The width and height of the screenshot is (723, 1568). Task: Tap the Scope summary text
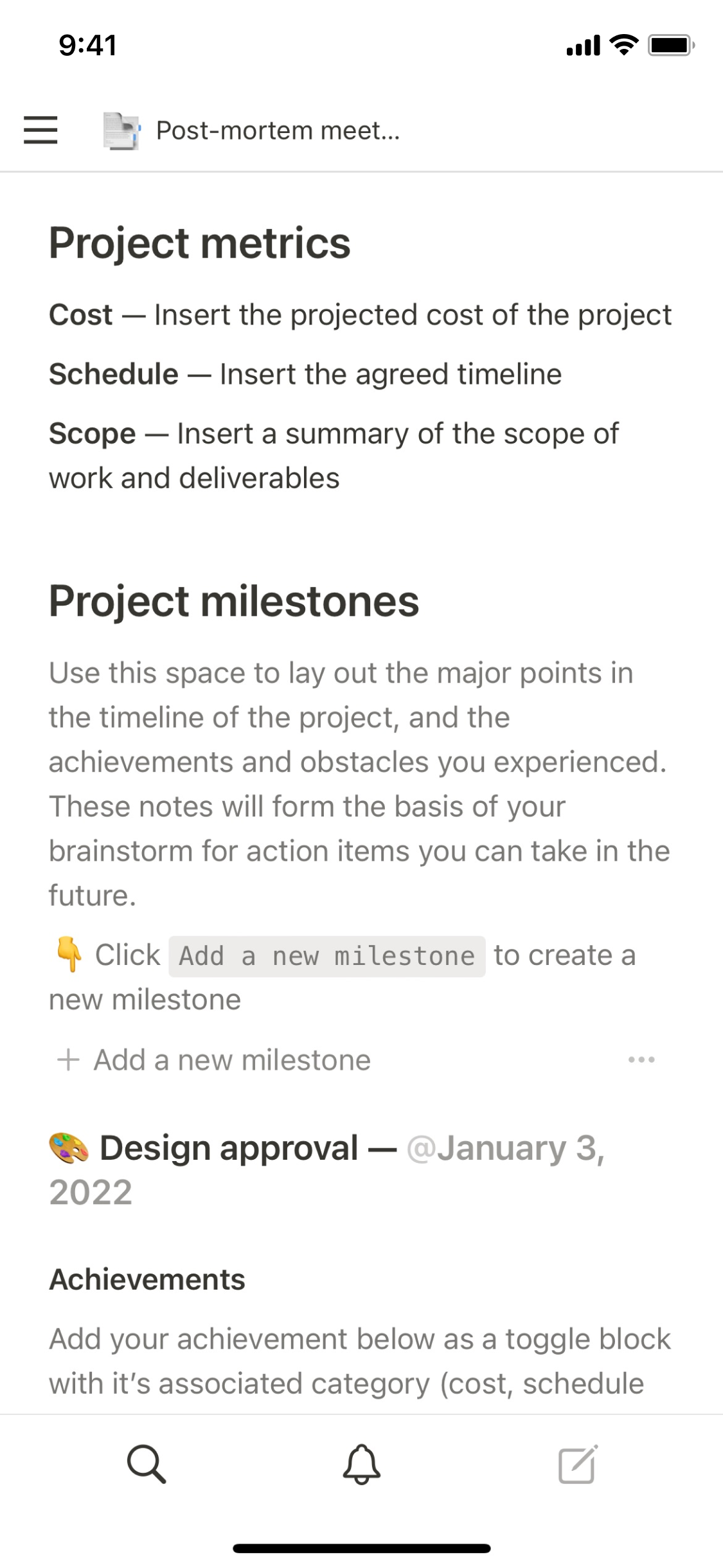[x=334, y=455]
